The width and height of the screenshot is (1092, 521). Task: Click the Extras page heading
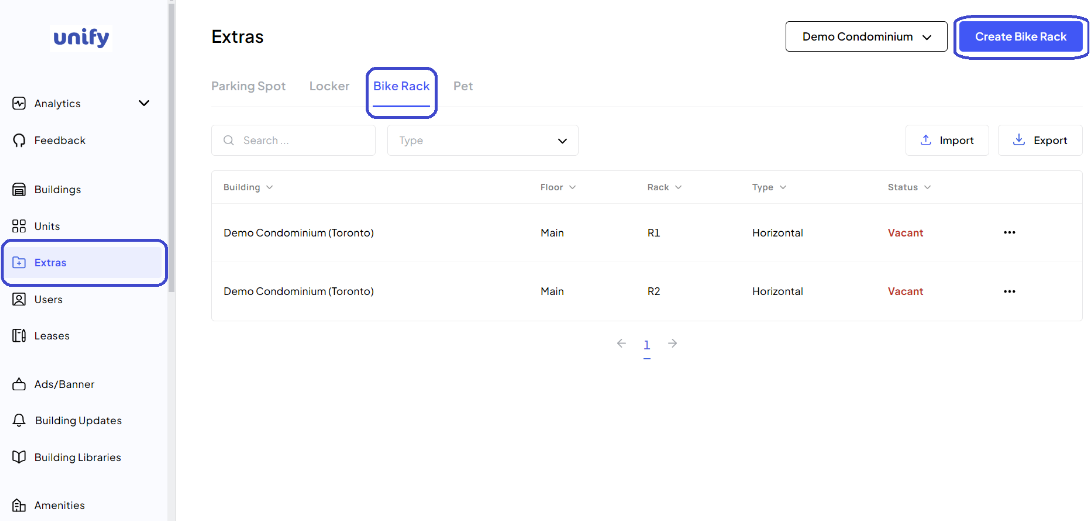point(237,37)
